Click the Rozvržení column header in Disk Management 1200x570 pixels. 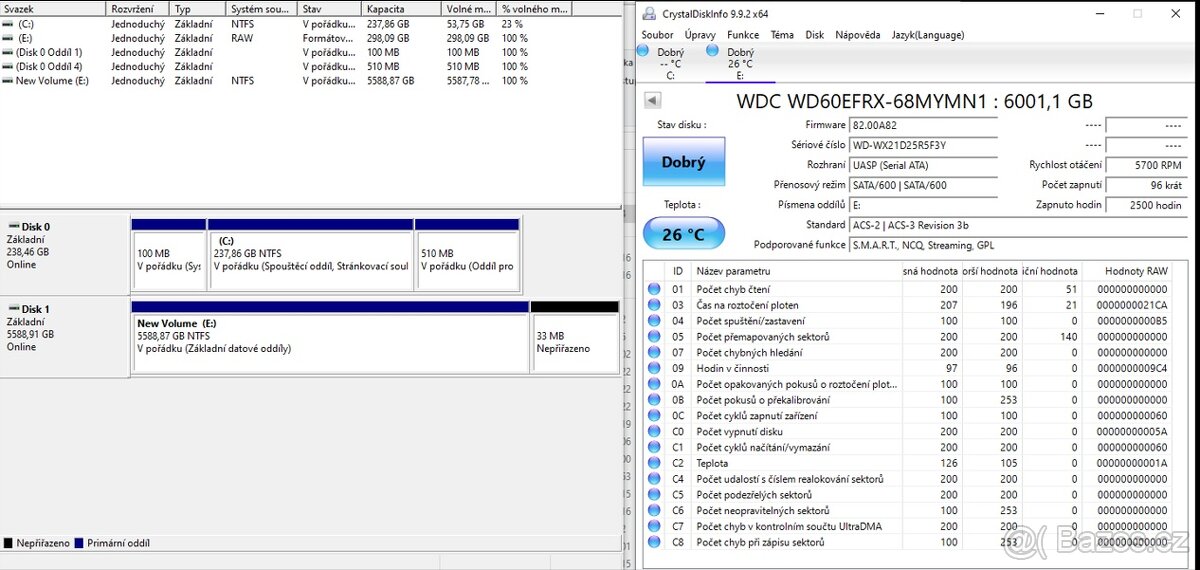click(x=140, y=8)
